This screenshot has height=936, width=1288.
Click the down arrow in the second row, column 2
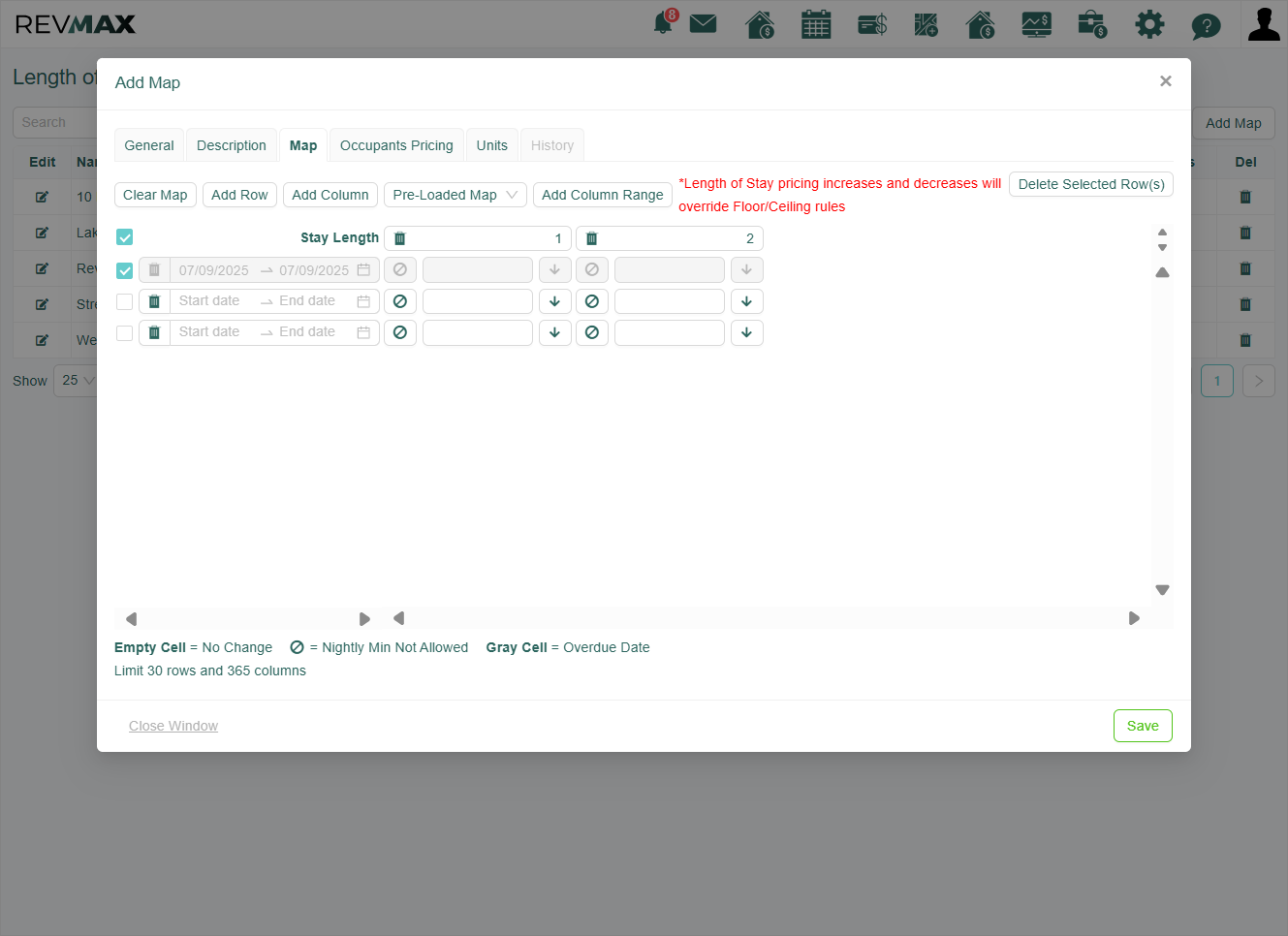tap(746, 301)
